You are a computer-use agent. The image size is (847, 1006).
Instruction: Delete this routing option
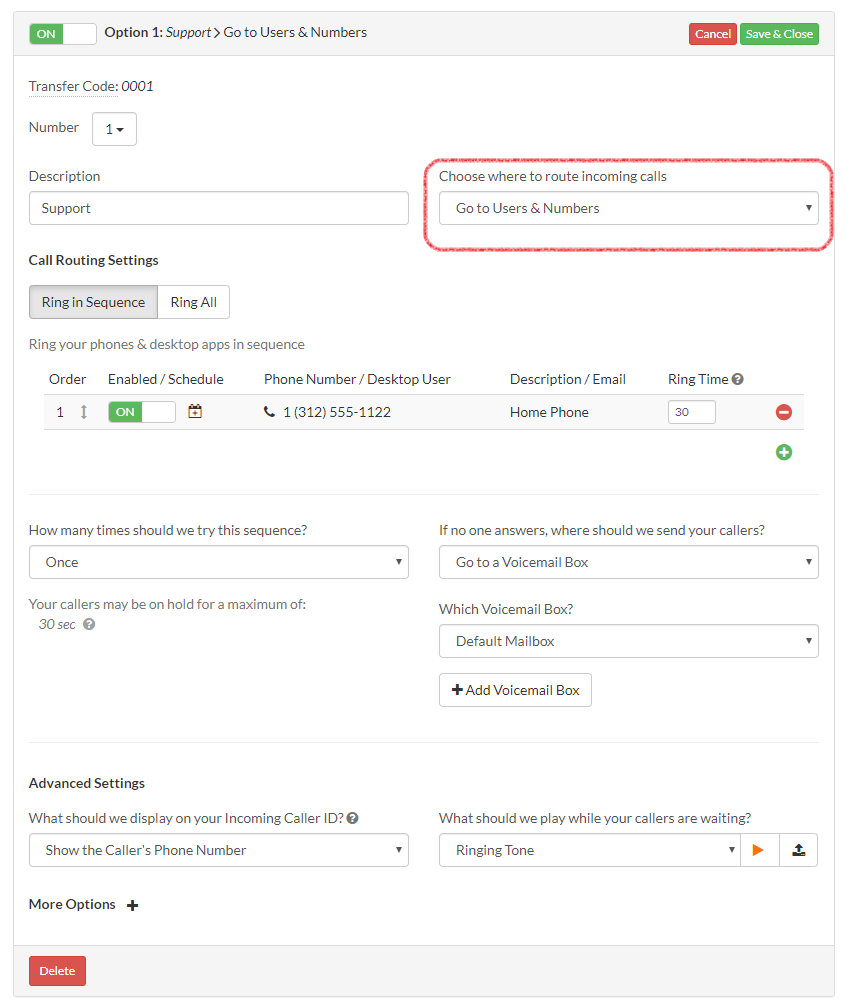click(x=57, y=970)
